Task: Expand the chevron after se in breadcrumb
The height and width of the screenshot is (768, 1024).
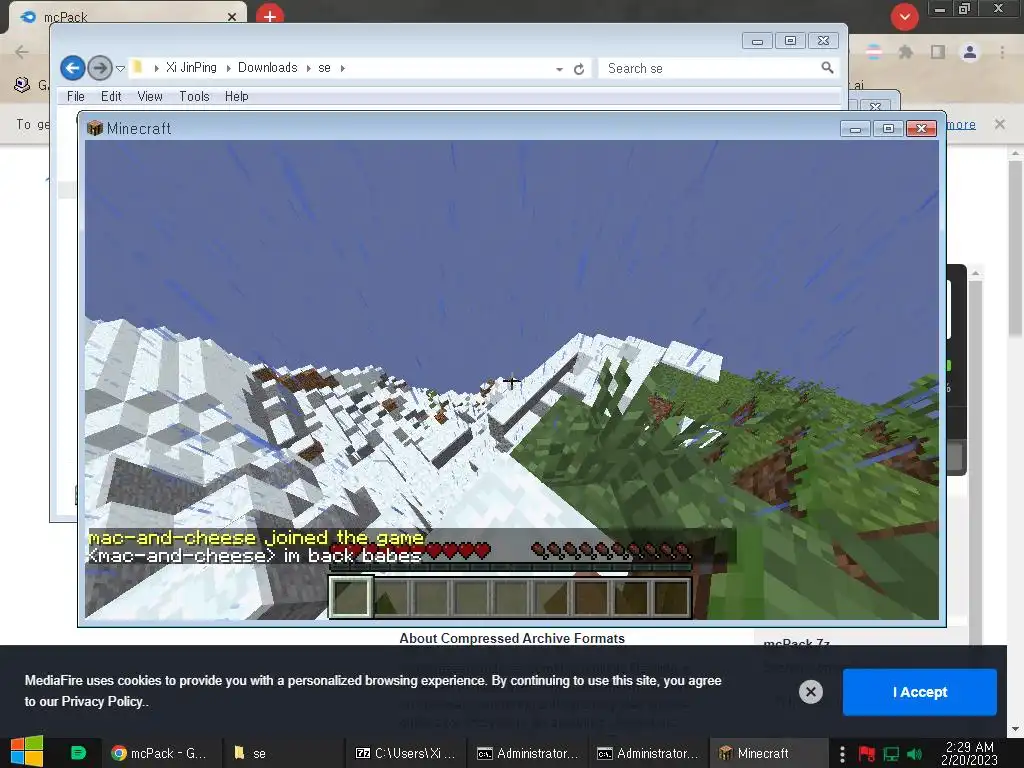Action: pyautogui.click(x=342, y=68)
